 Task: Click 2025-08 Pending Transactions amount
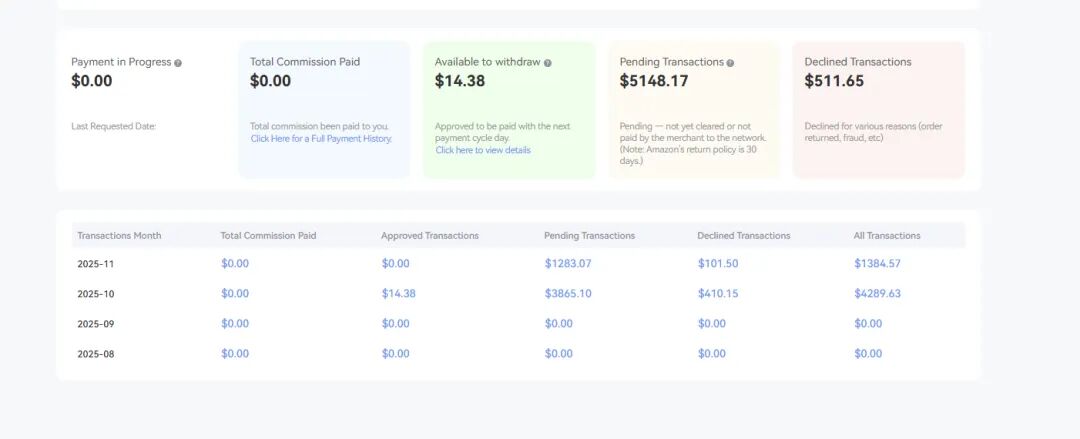pos(559,354)
